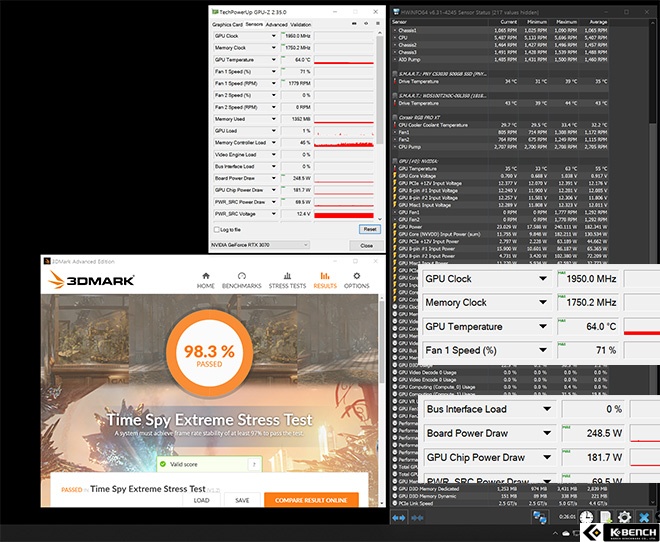Click drive icon of S.M.A.R.T. PNY CS3030 group
Screen dimensions: 660x542
click(x=395, y=74)
